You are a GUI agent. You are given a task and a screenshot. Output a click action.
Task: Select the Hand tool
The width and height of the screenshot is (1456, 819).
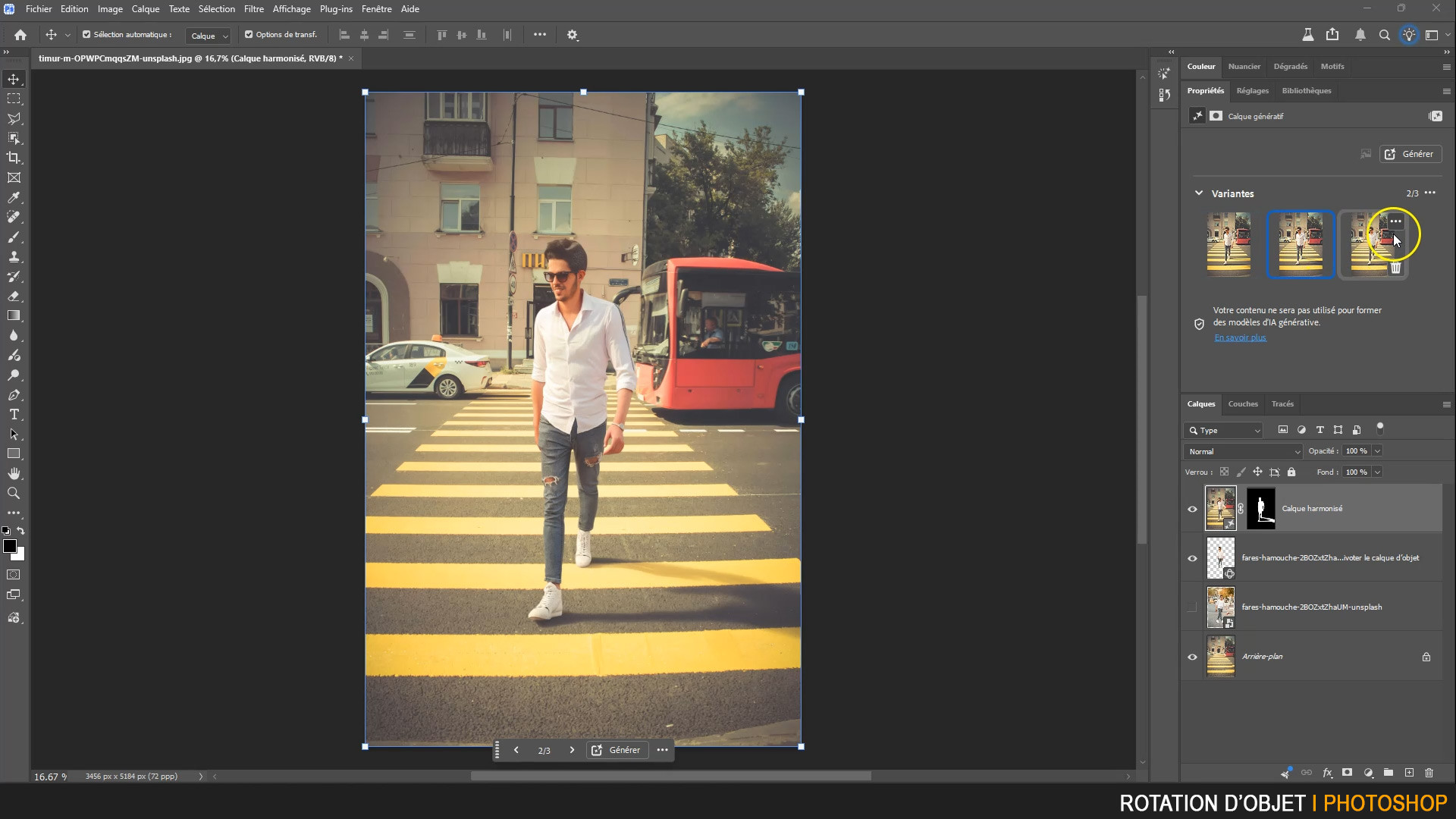click(x=14, y=473)
